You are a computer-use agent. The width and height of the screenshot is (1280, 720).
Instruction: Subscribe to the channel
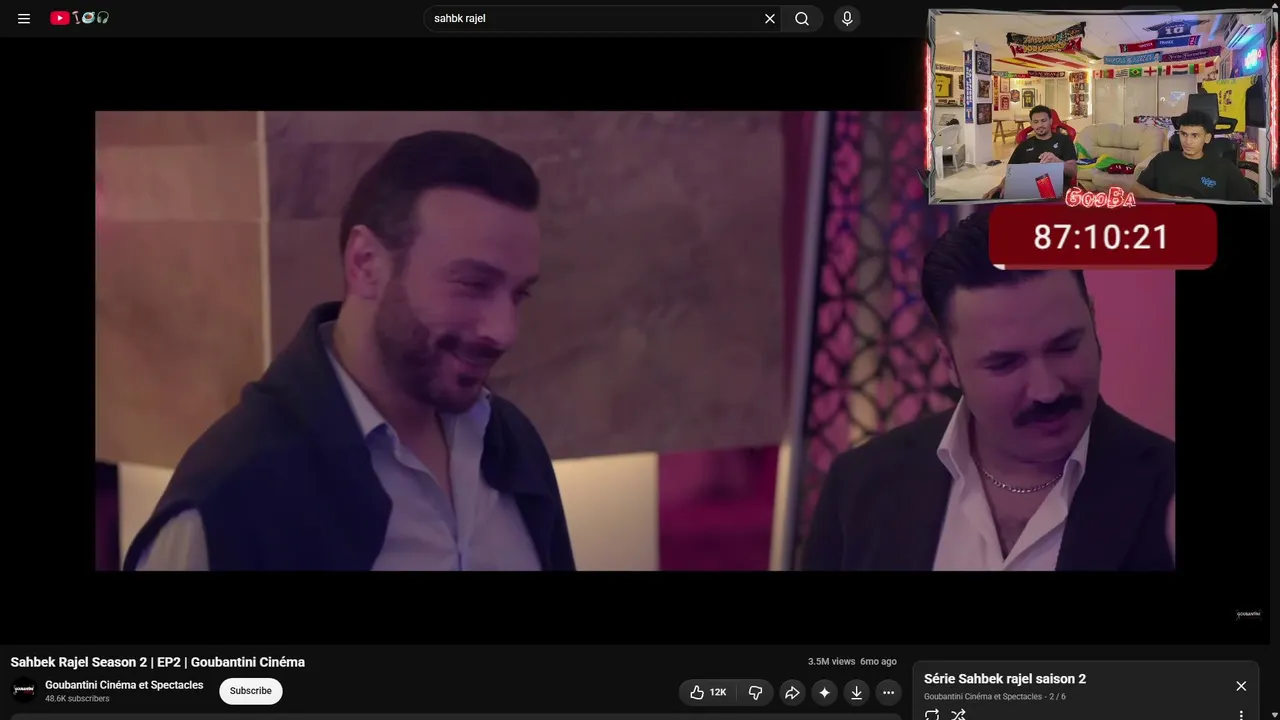[250, 691]
